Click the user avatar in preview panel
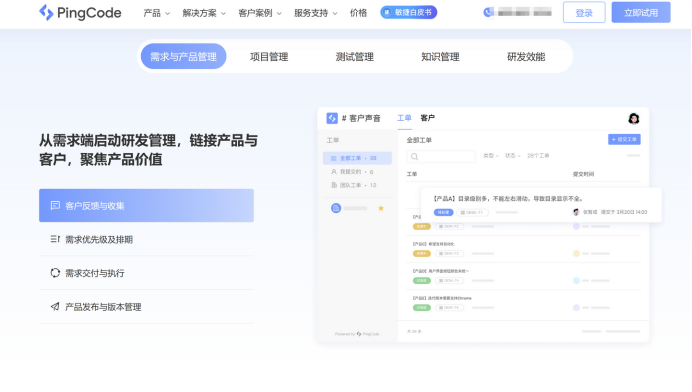This screenshot has width=692, height=392. click(634, 118)
